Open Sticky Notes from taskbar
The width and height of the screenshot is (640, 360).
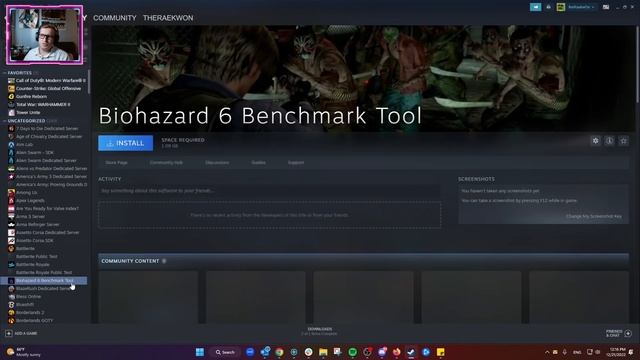(x=440, y=352)
